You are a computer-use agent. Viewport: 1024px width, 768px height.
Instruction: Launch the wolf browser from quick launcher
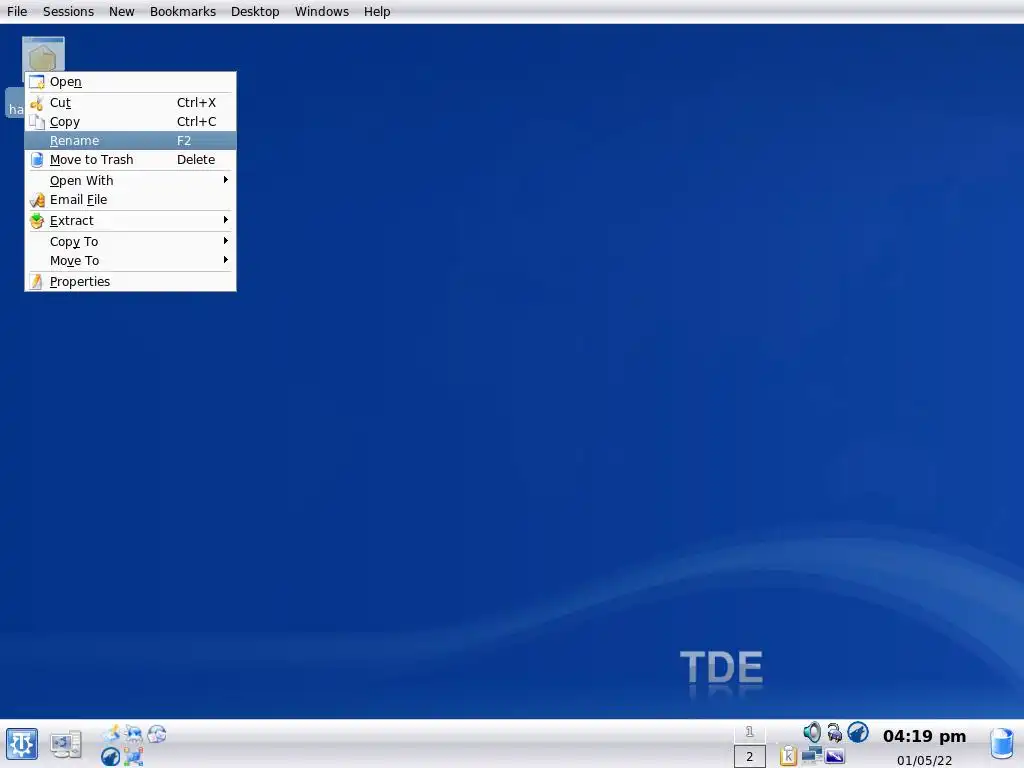click(110, 756)
